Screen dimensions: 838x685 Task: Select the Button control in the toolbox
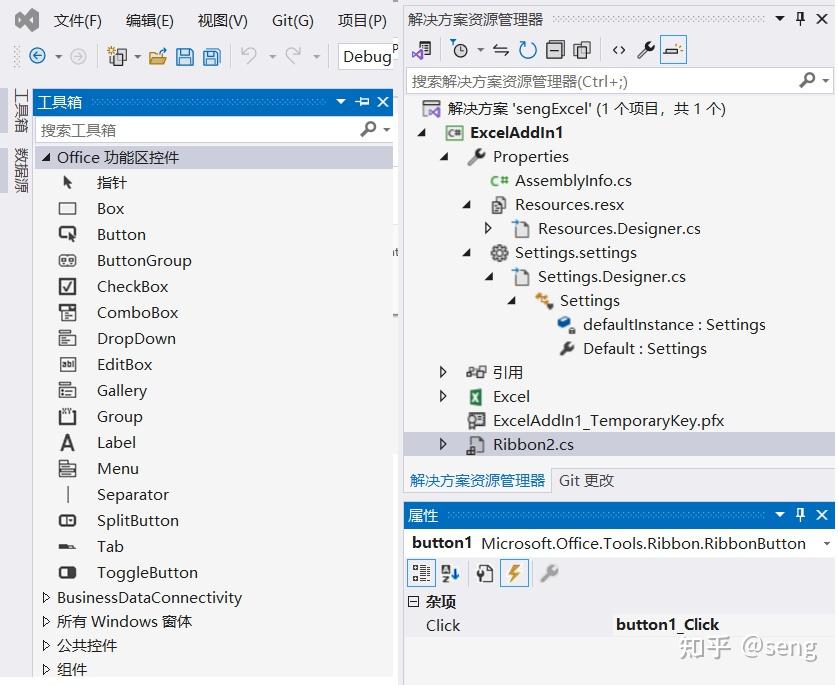click(120, 234)
